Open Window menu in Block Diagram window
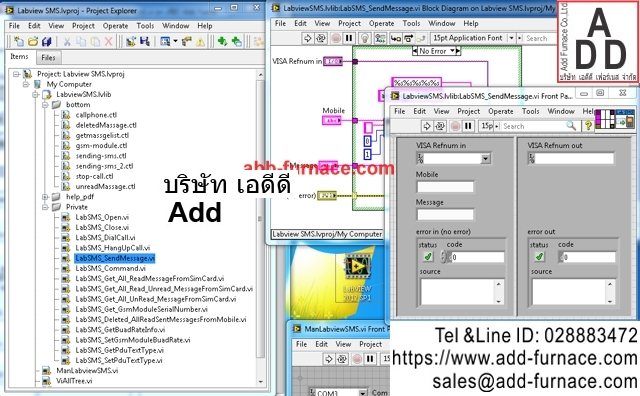 442,23
